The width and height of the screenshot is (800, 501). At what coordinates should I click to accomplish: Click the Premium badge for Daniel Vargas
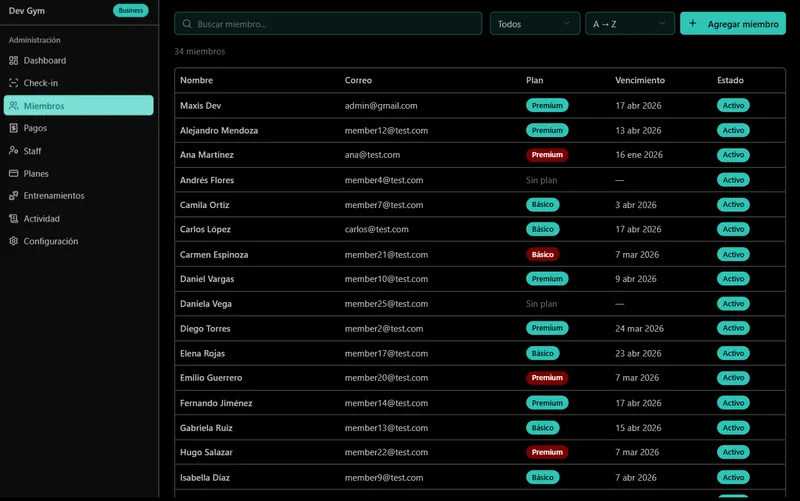point(547,279)
